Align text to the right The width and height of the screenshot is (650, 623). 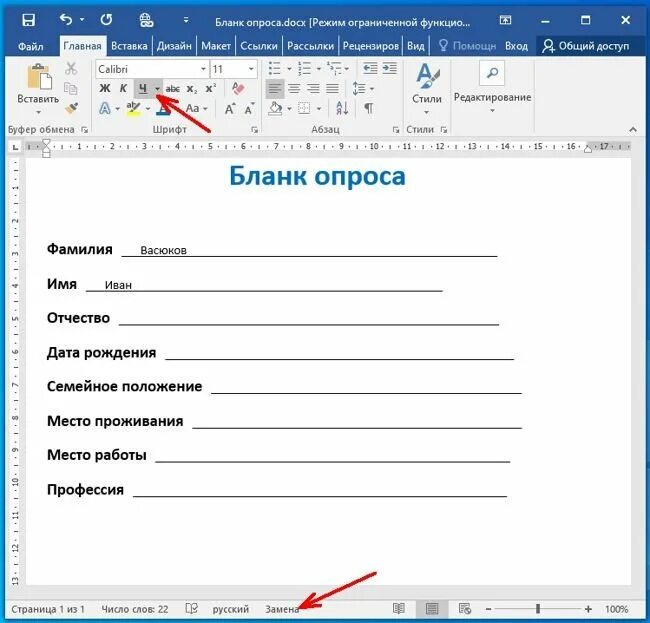coord(313,88)
